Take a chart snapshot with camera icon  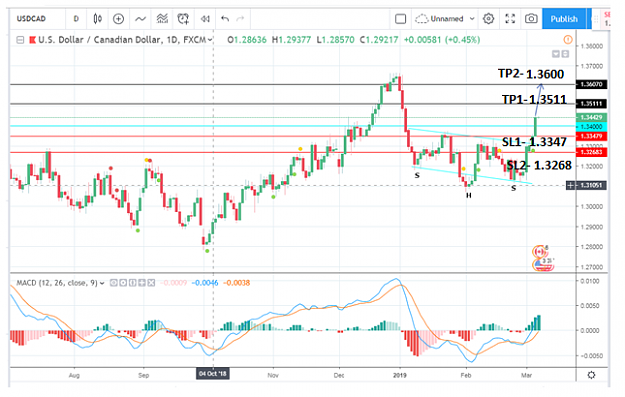(531, 19)
